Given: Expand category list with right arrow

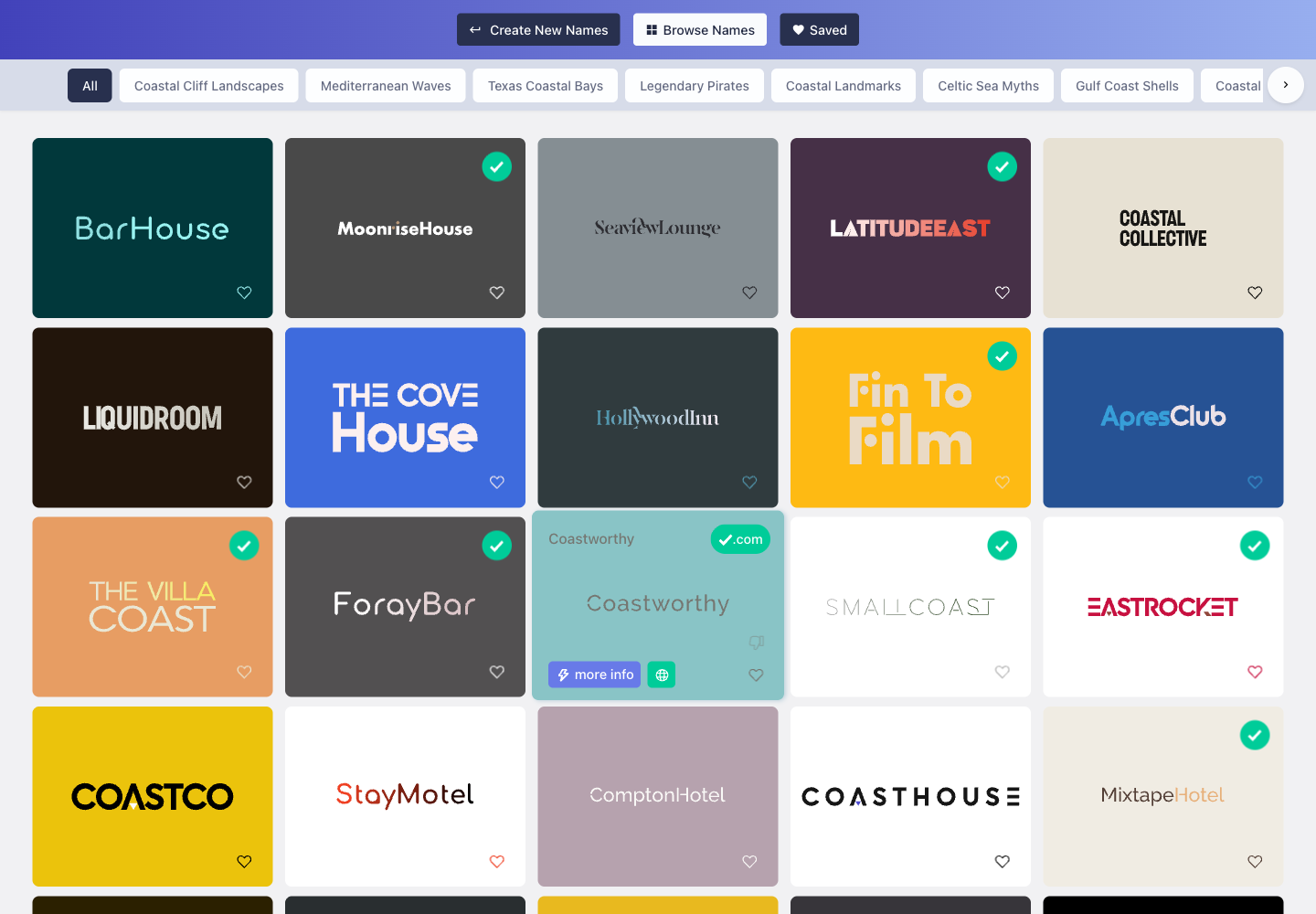Looking at the screenshot, I should 1286,85.
